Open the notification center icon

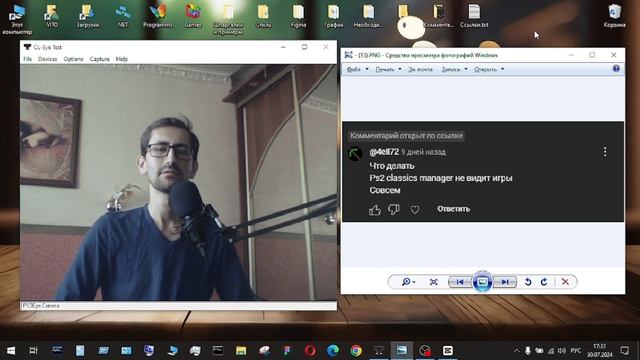click(624, 351)
